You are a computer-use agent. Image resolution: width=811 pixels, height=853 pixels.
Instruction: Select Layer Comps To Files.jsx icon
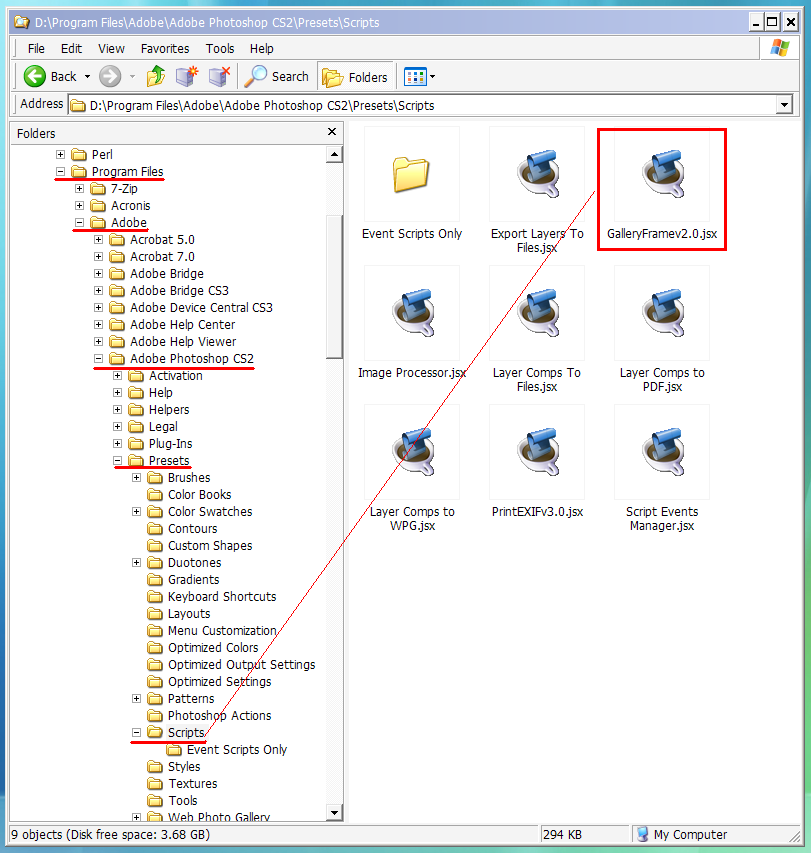click(537, 313)
